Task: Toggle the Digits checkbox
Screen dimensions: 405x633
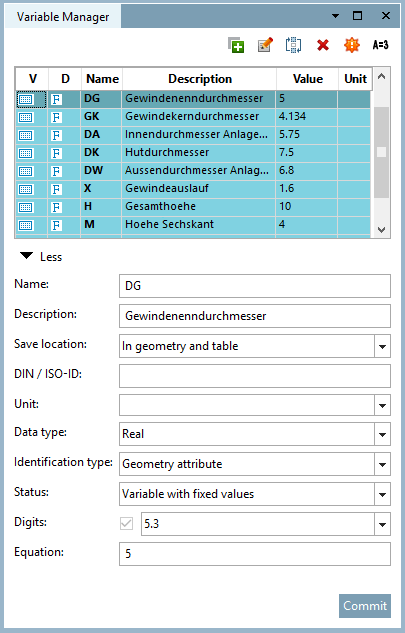Action: [x=126, y=524]
